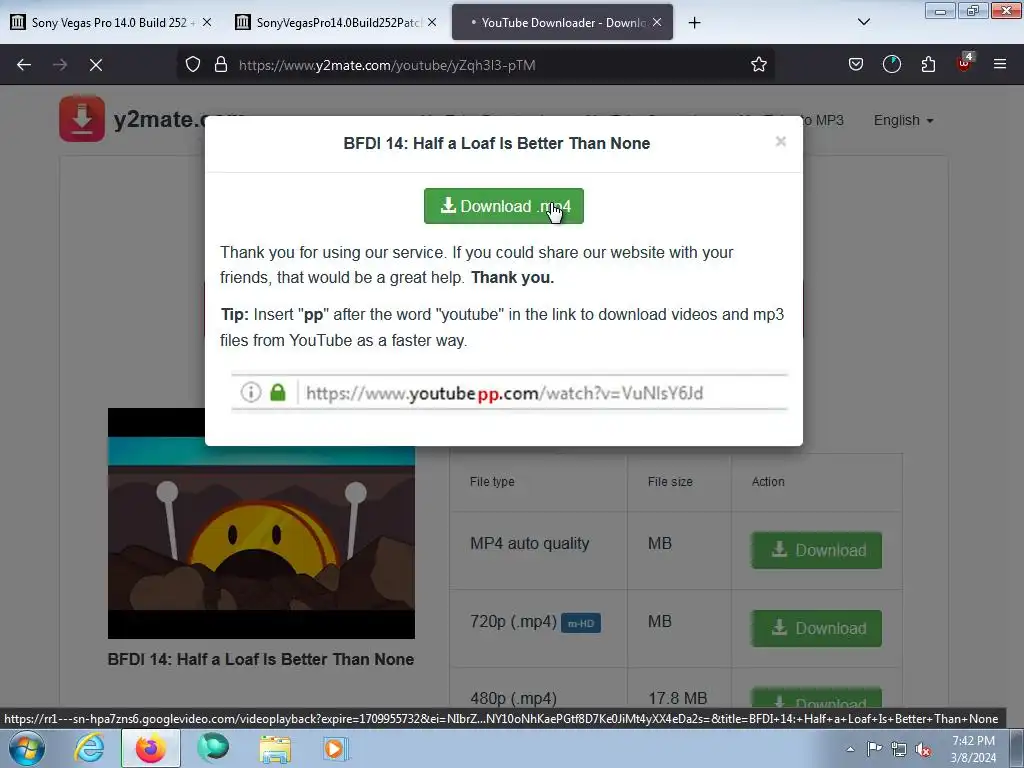The width and height of the screenshot is (1024, 768).
Task: Click the circular profile icon in toolbar
Action: pyautogui.click(x=891, y=65)
